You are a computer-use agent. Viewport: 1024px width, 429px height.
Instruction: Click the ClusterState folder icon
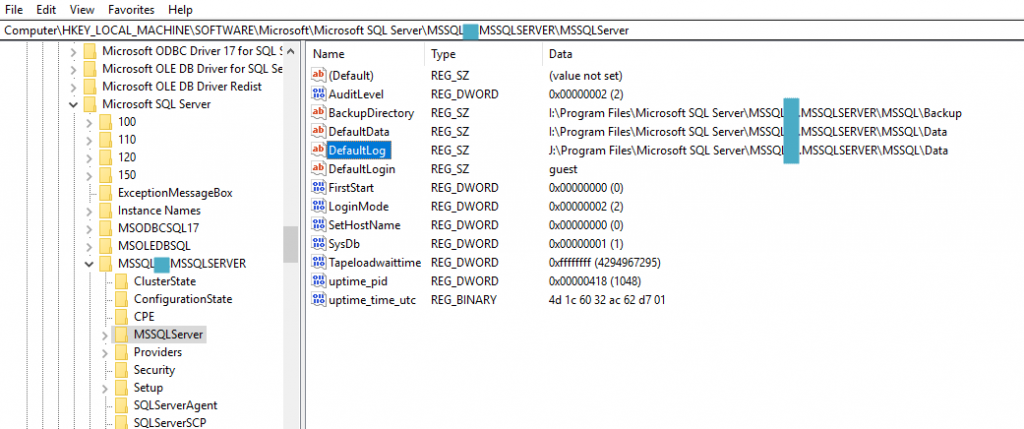tap(121, 281)
